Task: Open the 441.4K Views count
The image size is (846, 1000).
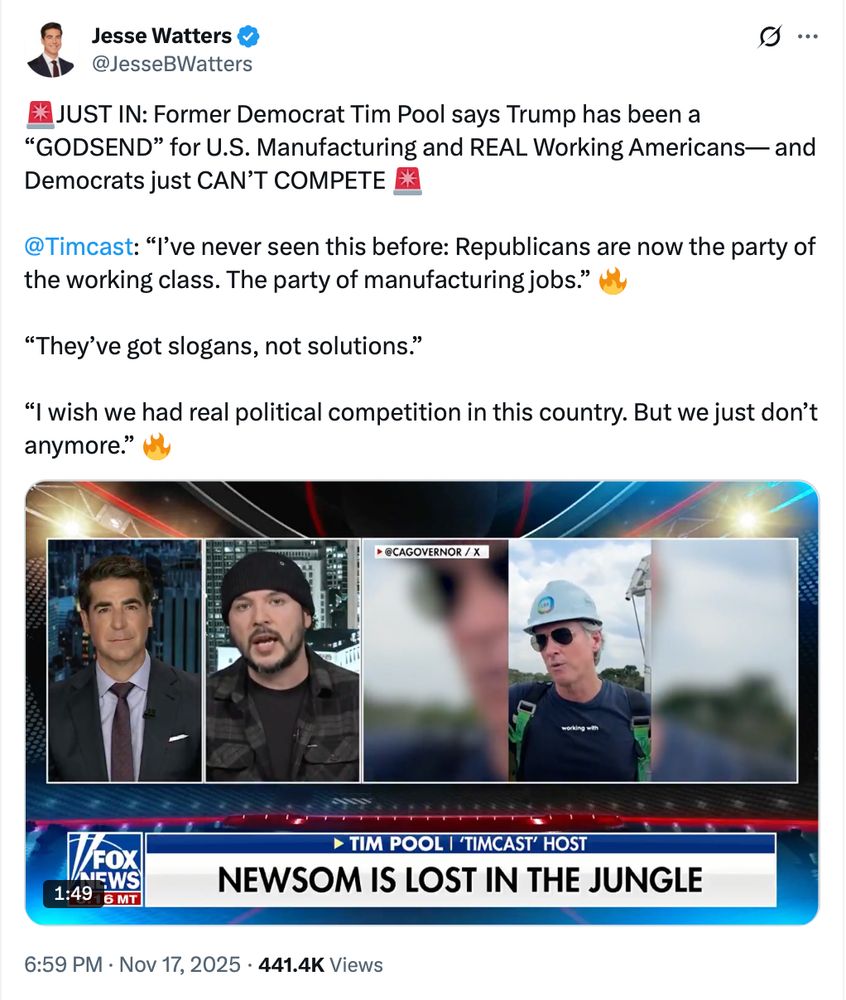Action: point(321,964)
